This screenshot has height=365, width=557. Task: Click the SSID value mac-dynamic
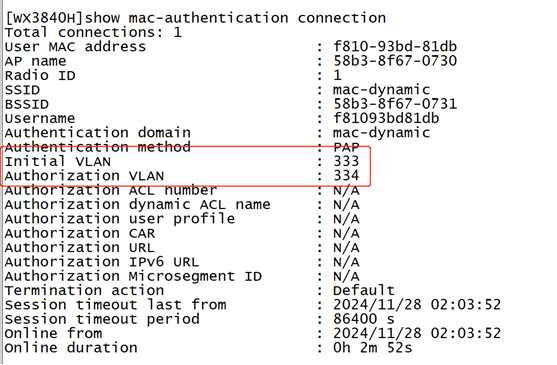(382, 90)
